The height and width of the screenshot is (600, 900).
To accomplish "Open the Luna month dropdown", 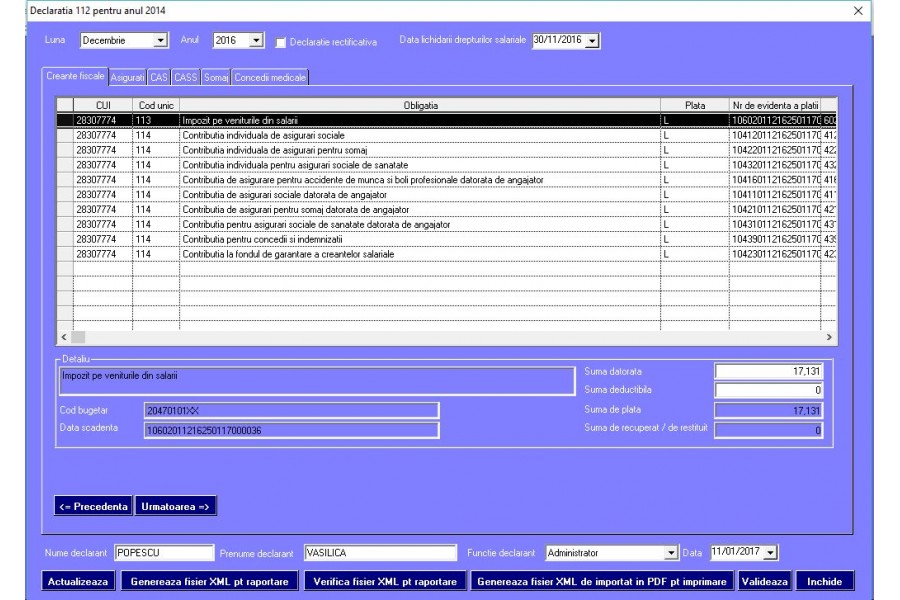I will tap(160, 40).
